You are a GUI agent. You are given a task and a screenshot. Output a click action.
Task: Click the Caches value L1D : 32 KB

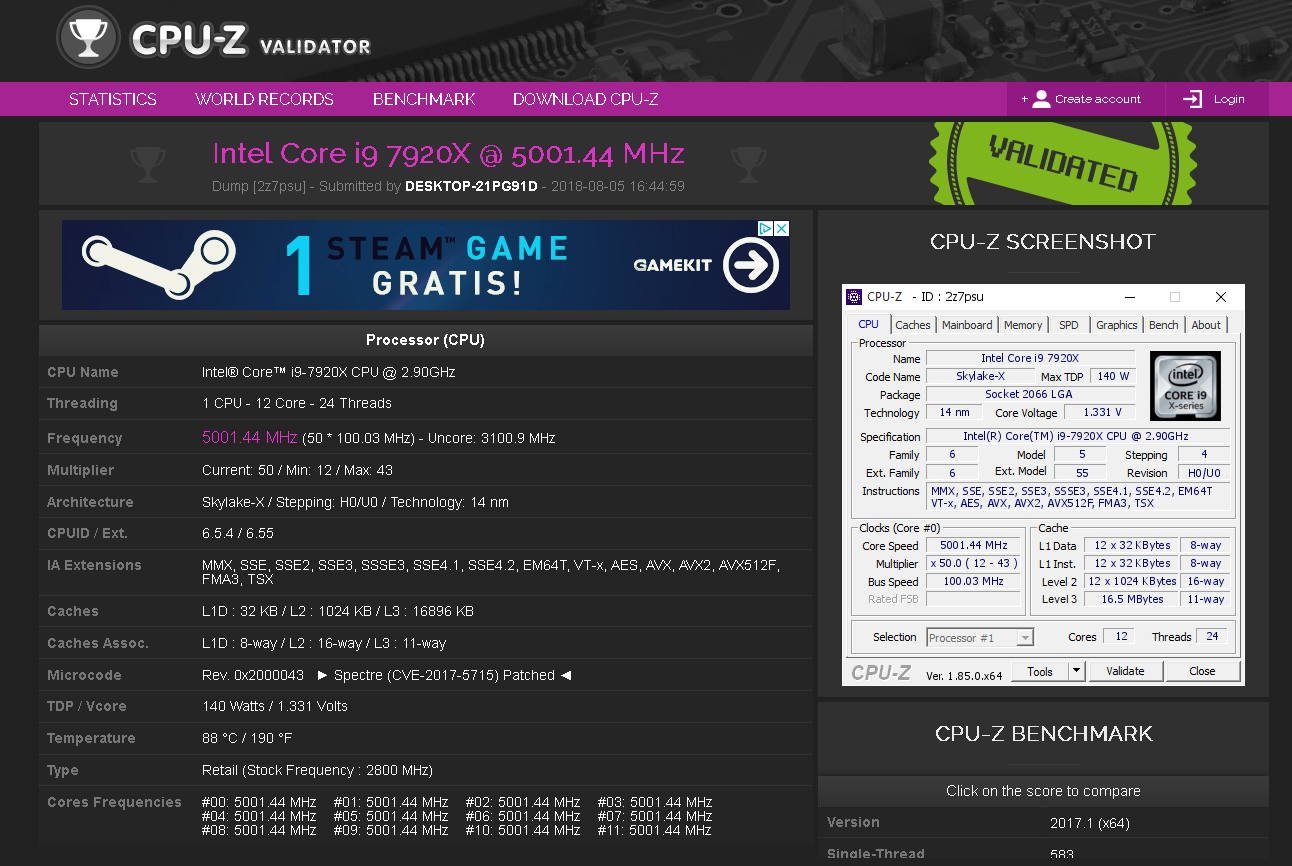338,611
